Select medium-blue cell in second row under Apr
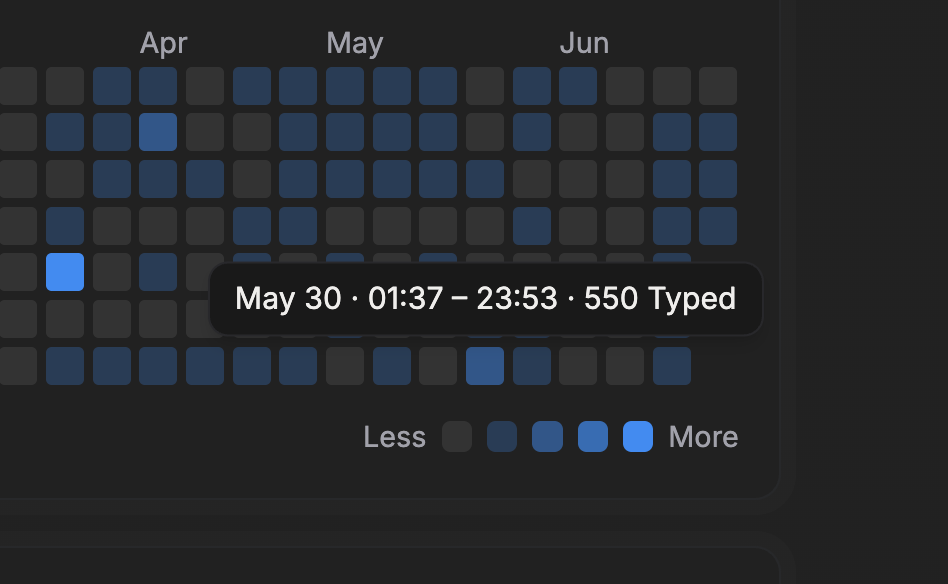Image resolution: width=948 pixels, height=584 pixels. click(x=158, y=132)
